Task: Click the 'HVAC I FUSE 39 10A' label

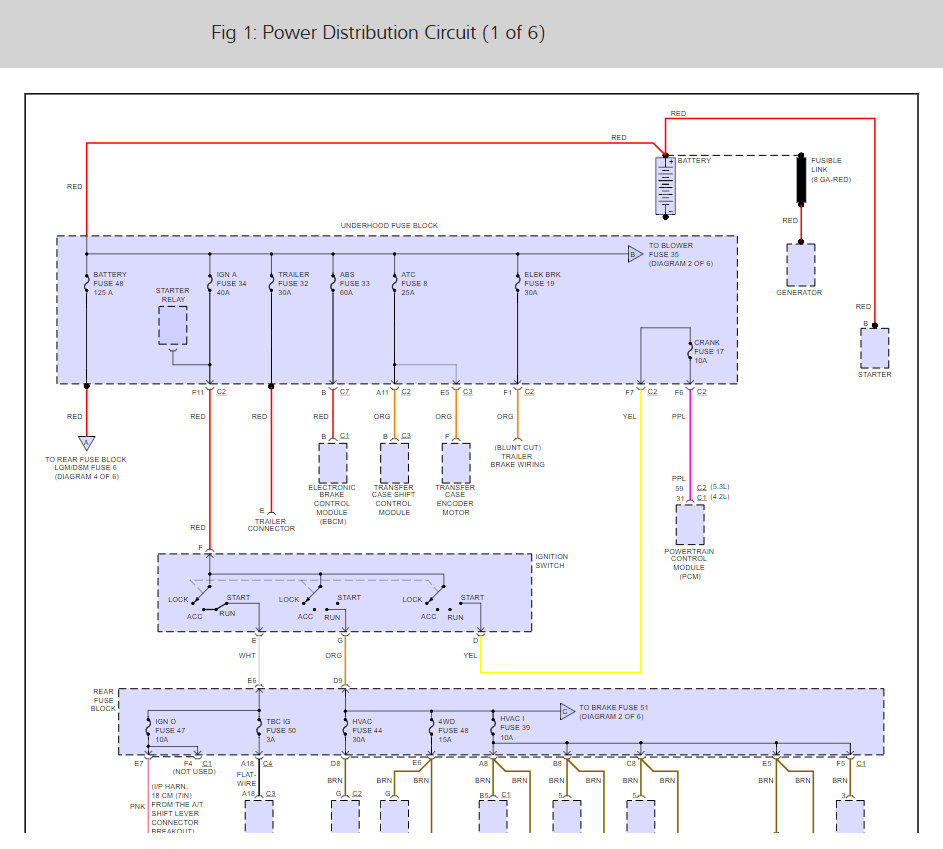Action: pos(515,728)
